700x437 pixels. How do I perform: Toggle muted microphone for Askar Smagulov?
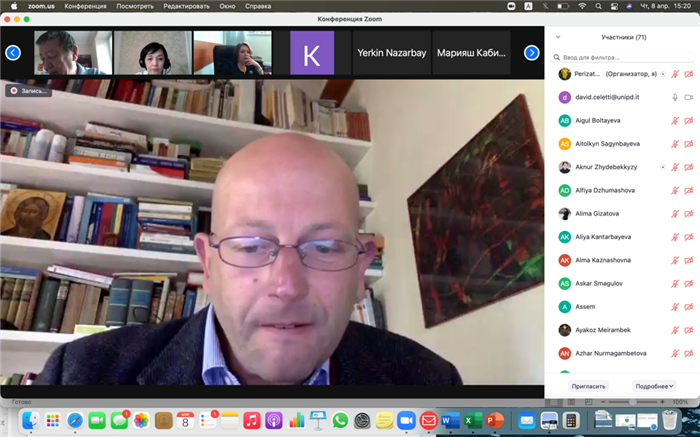click(675, 283)
